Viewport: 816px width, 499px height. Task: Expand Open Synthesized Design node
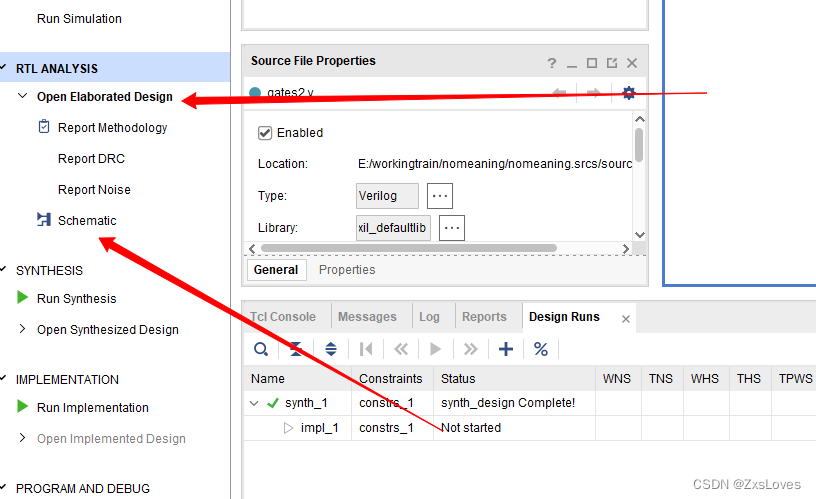point(22,329)
